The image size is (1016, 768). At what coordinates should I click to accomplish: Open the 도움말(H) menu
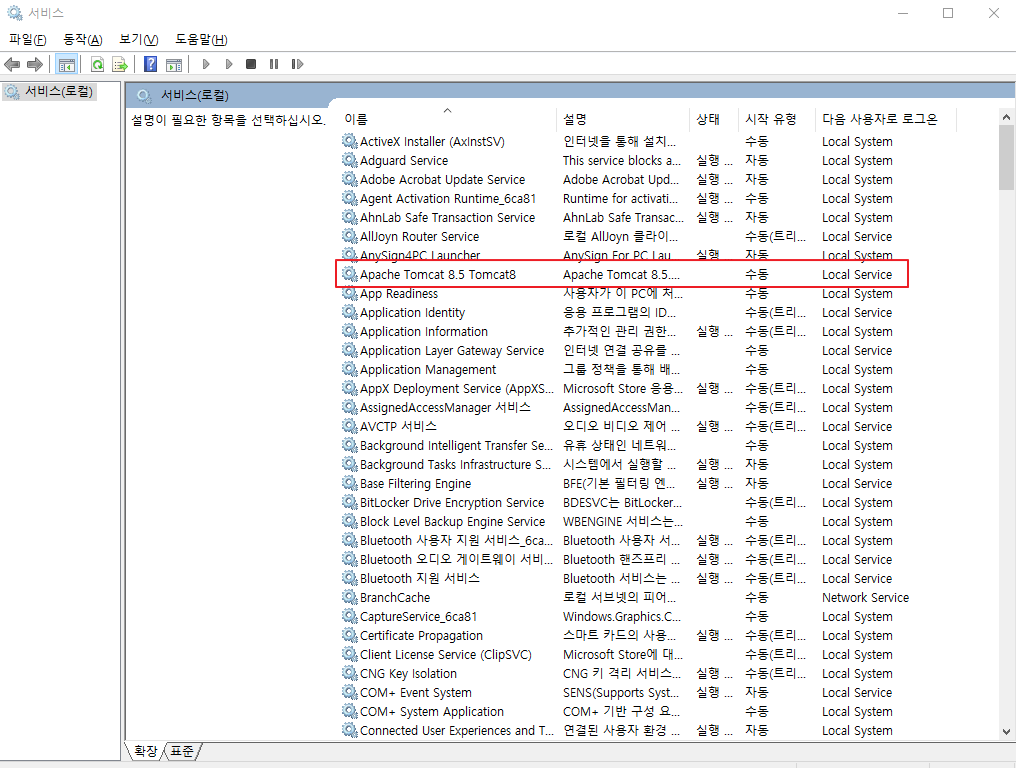pos(201,40)
